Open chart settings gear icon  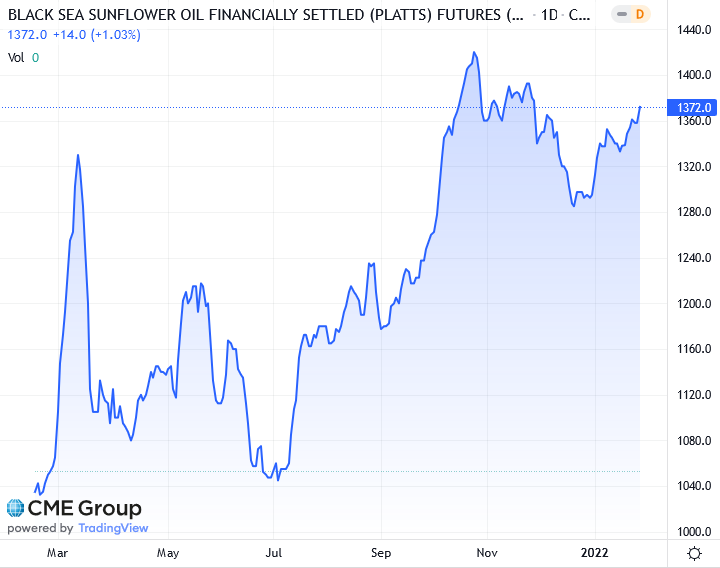[x=694, y=553]
